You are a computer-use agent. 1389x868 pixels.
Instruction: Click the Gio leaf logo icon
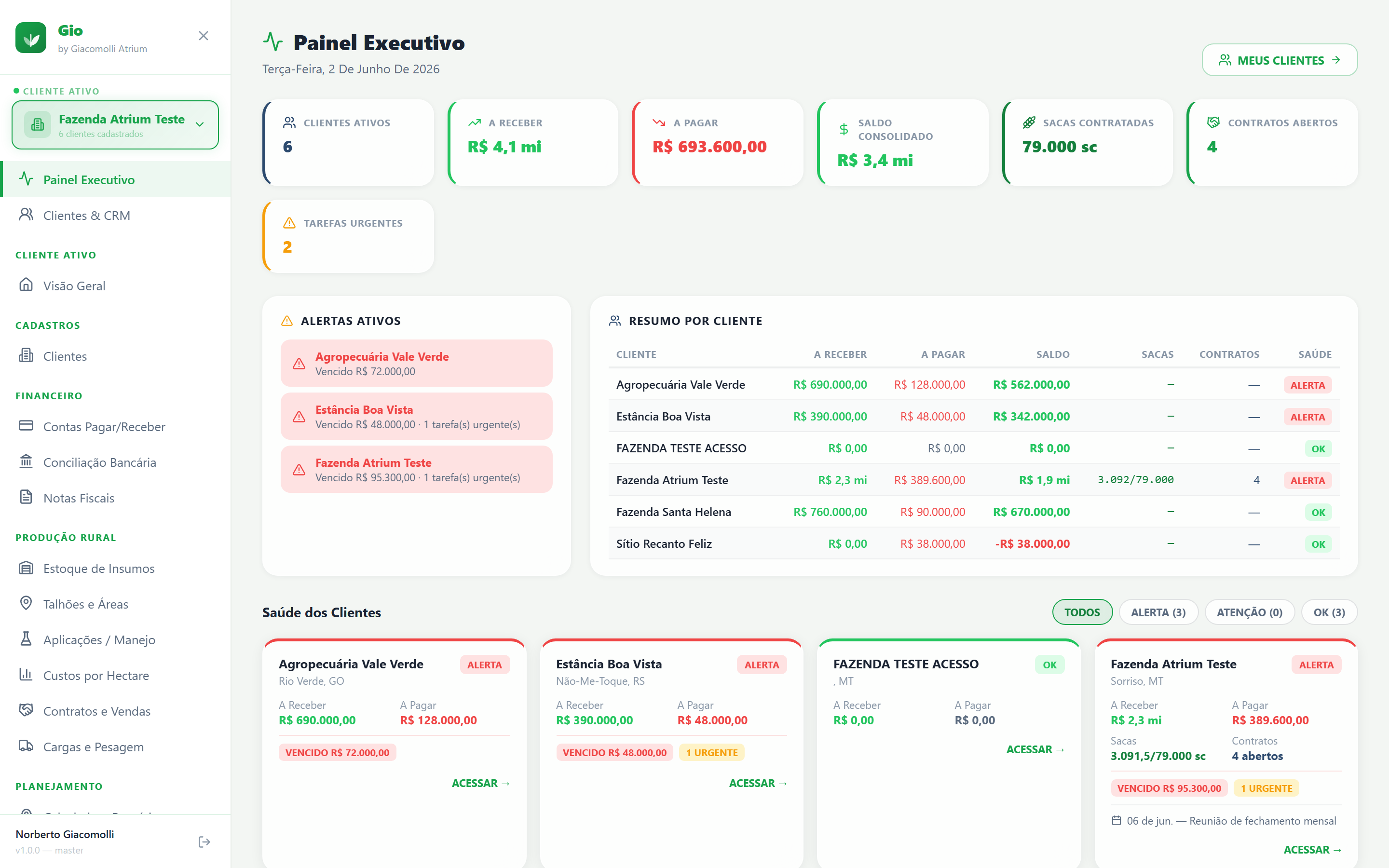[31, 38]
